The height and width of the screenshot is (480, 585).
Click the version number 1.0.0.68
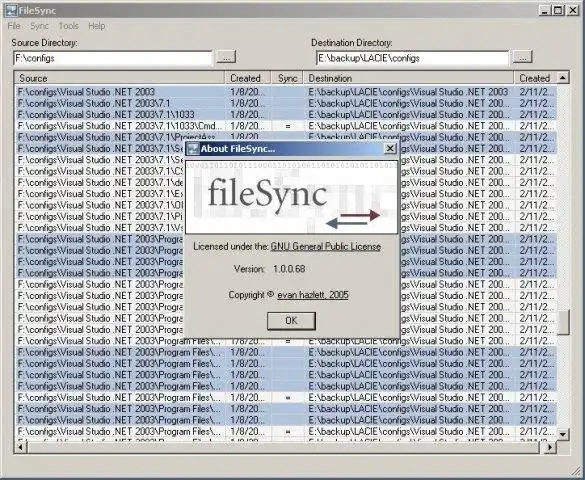289,269
